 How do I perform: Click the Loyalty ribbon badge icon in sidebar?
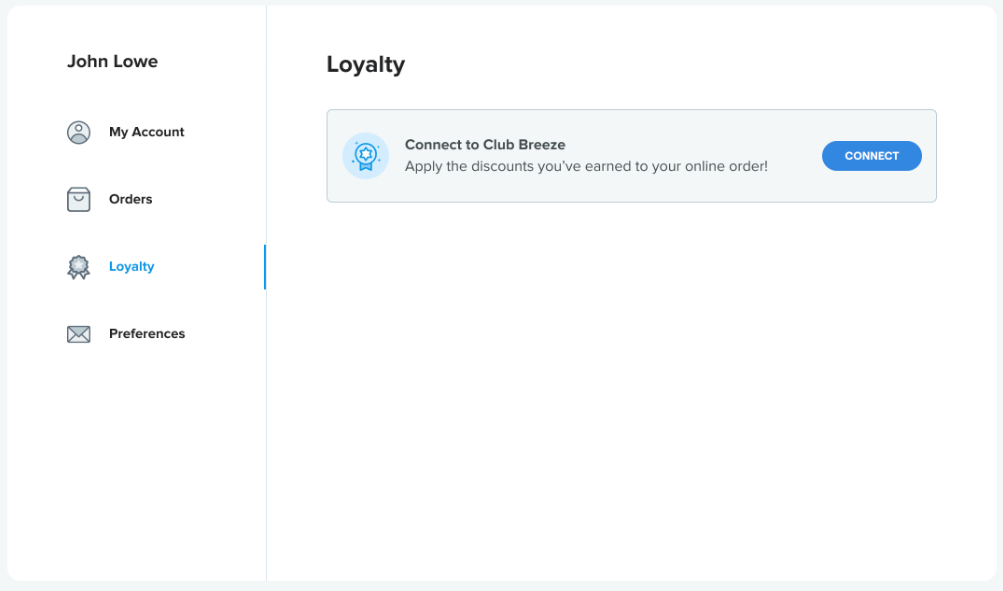coord(79,267)
